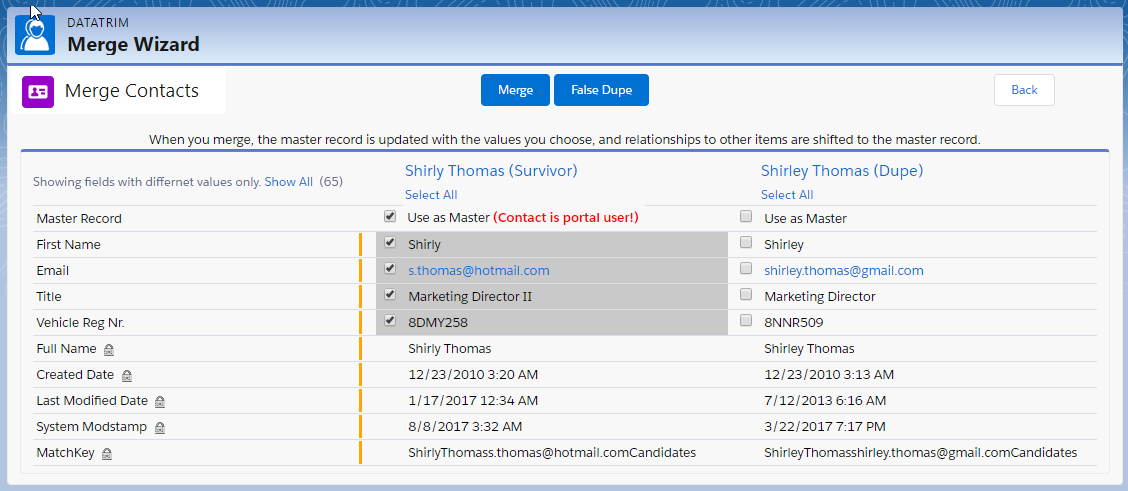This screenshot has height=491, width=1128.
Task: Click the (65) field count text
Action: 331,182
